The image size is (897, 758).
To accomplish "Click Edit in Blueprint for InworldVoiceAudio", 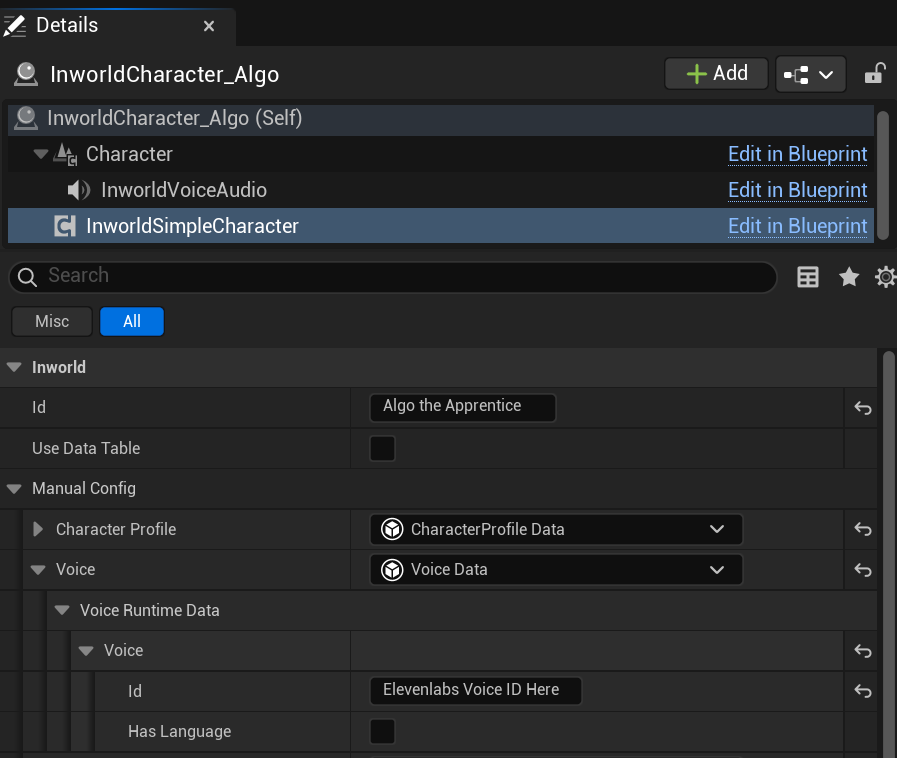I will [797, 190].
